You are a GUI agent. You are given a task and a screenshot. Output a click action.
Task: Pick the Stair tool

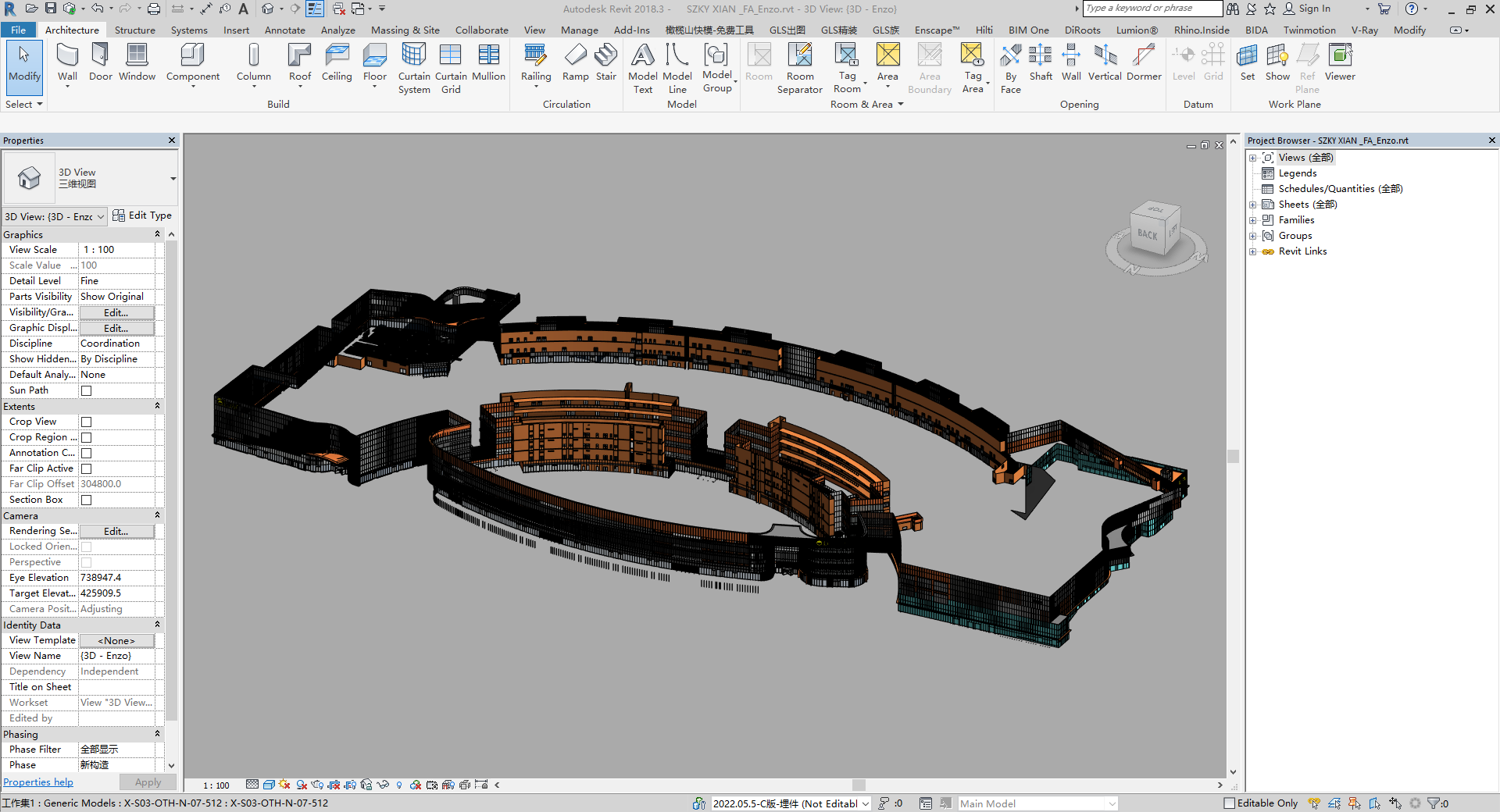click(606, 62)
